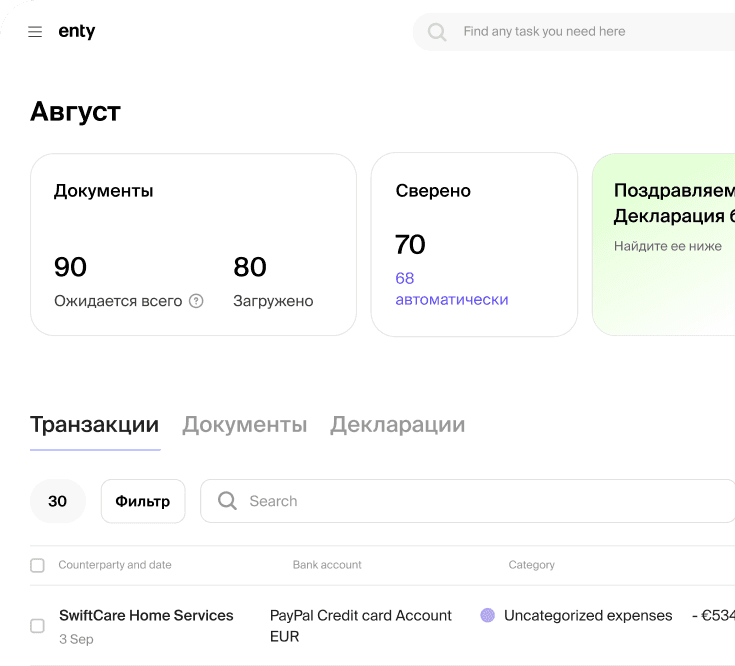Open the SwiftCare Home Services transaction

point(146,615)
